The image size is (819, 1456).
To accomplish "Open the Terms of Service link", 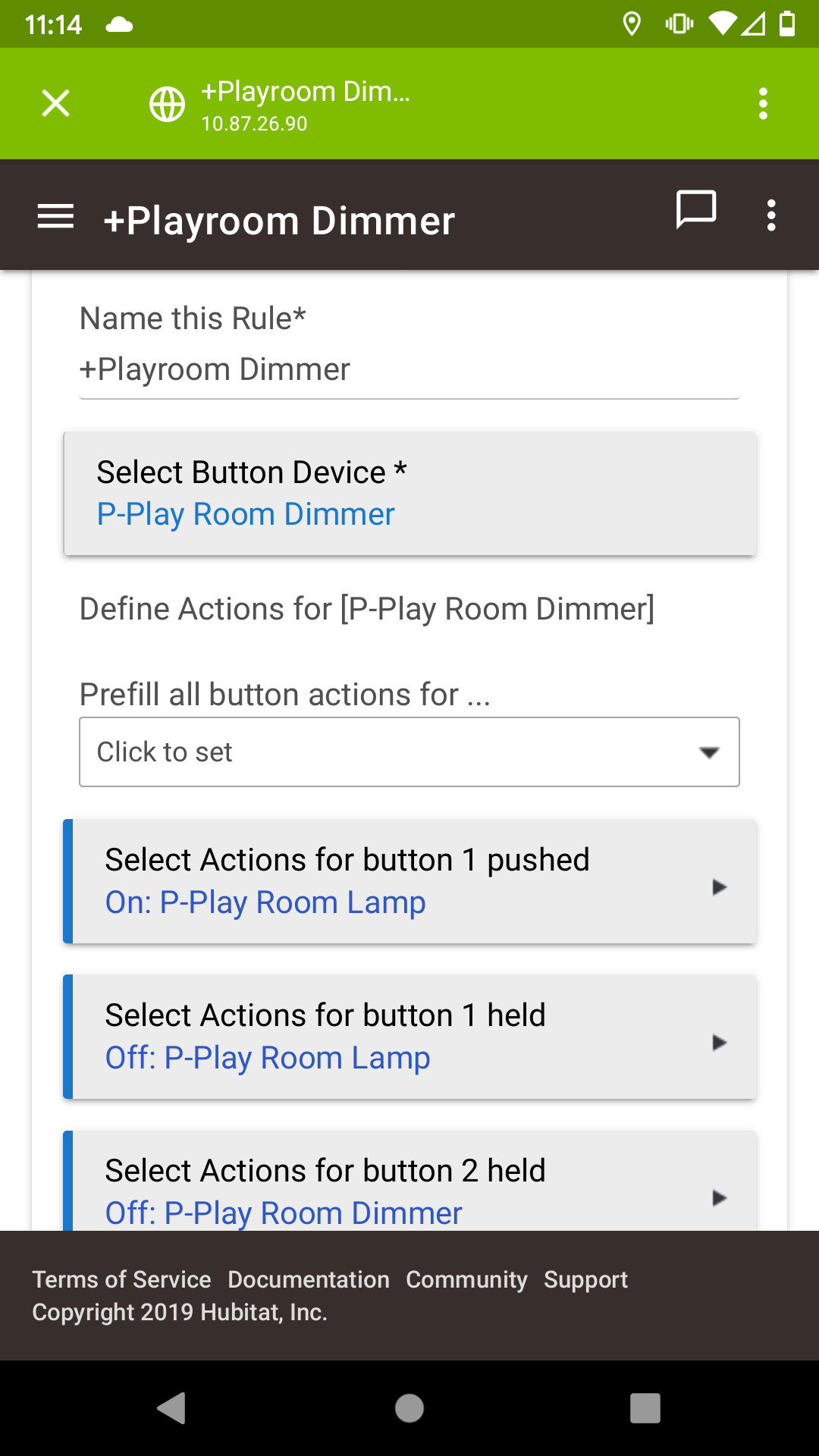I will point(121,1279).
